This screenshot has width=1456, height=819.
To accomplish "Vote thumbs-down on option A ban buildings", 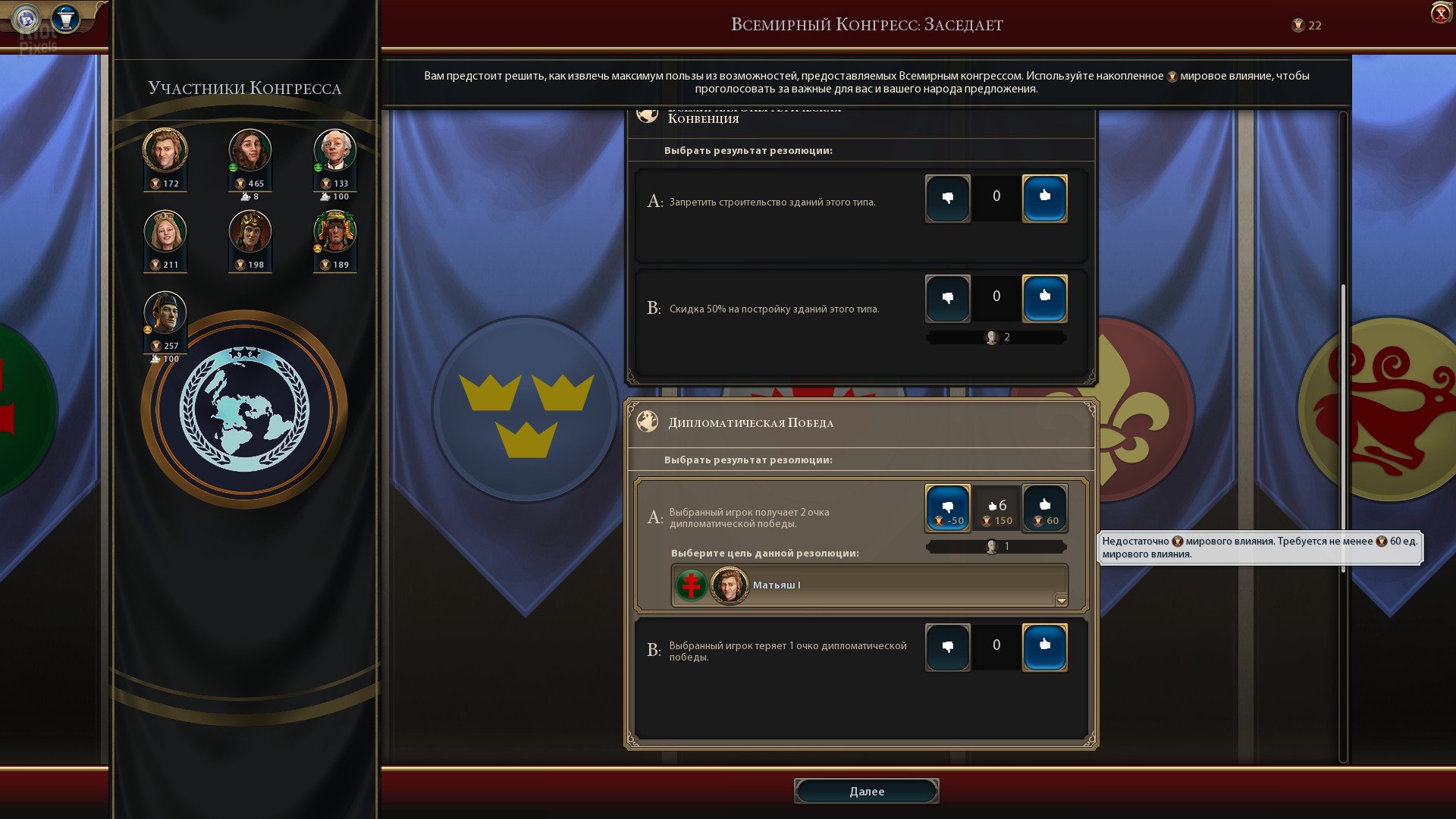I will tap(947, 198).
